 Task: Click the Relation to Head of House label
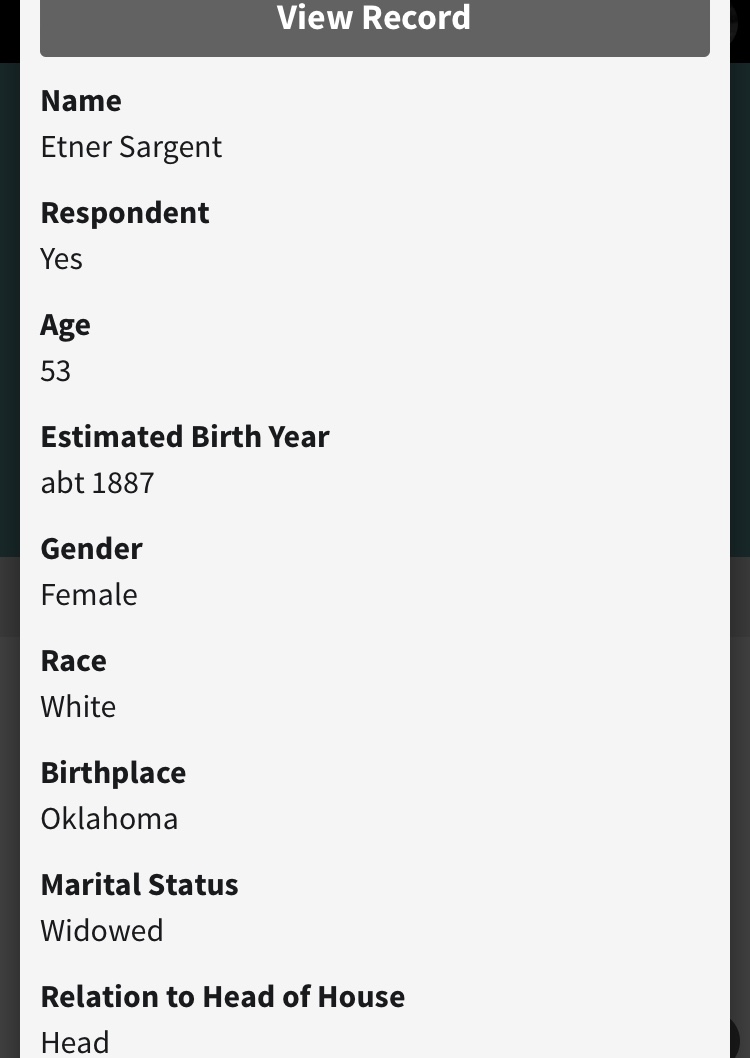point(222,997)
